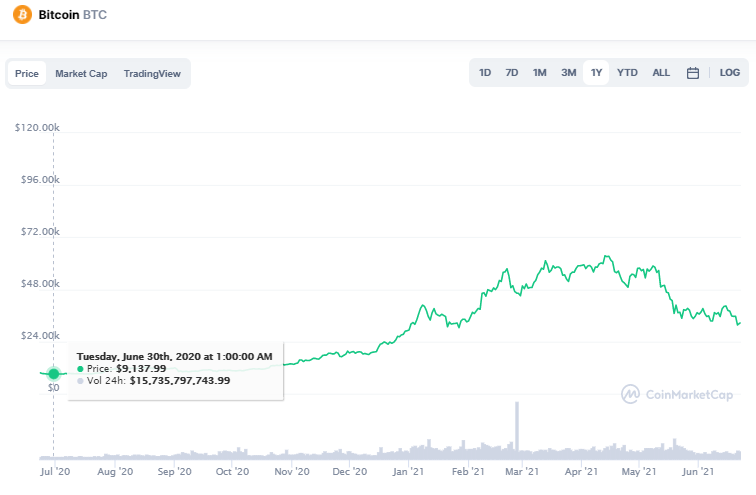
Task: Select the YTD time range
Action: click(x=627, y=73)
